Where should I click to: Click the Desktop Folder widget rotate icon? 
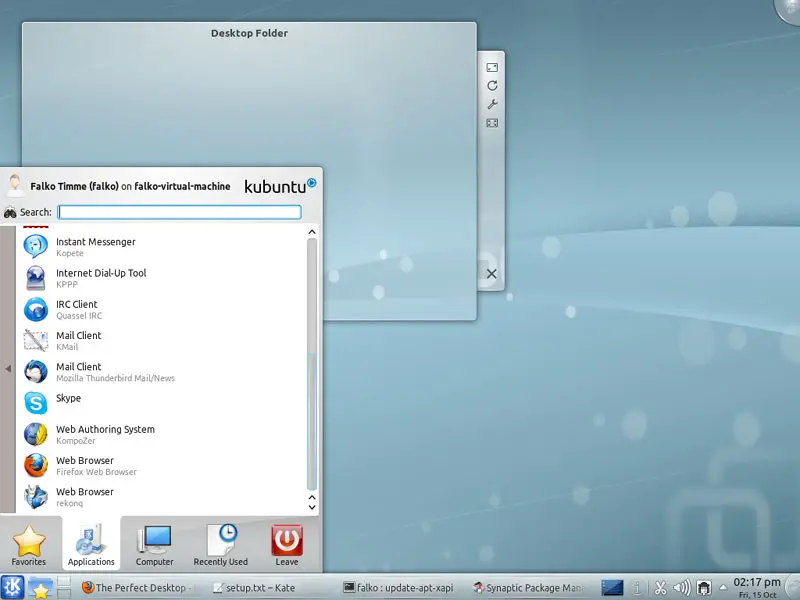492,86
